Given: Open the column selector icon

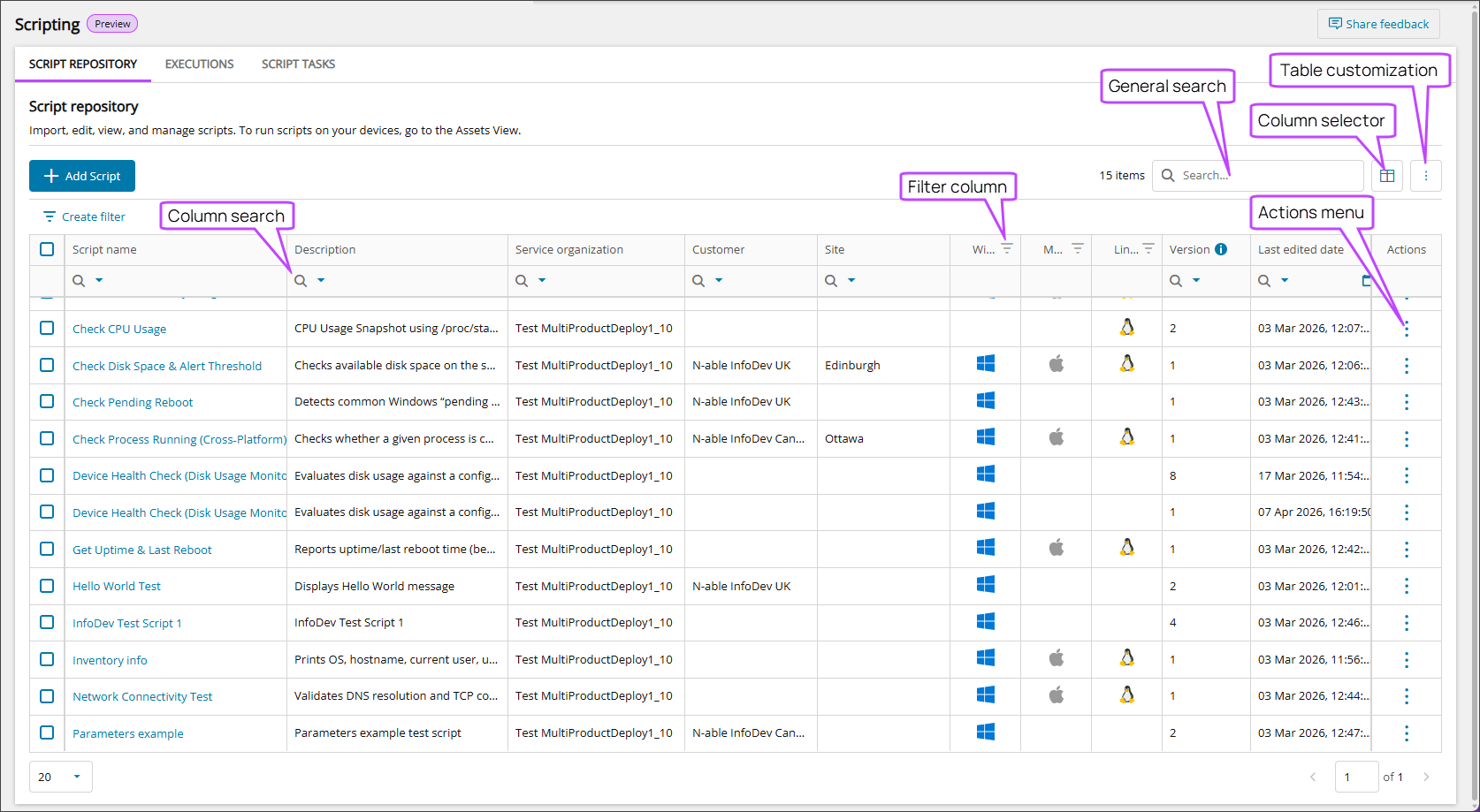Looking at the screenshot, I should 1387,176.
